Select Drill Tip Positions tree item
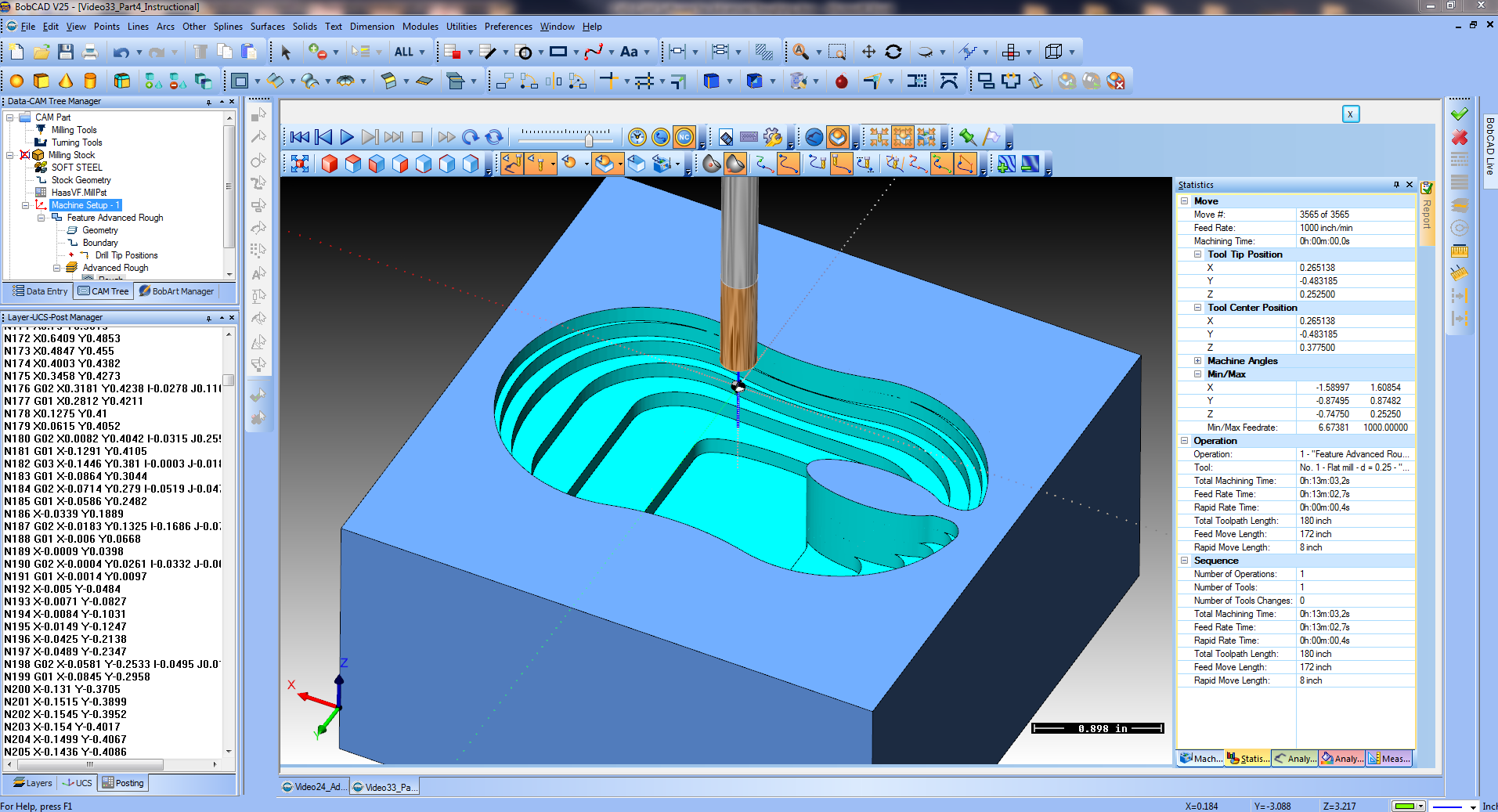This screenshot has width=1498, height=812. [x=126, y=255]
